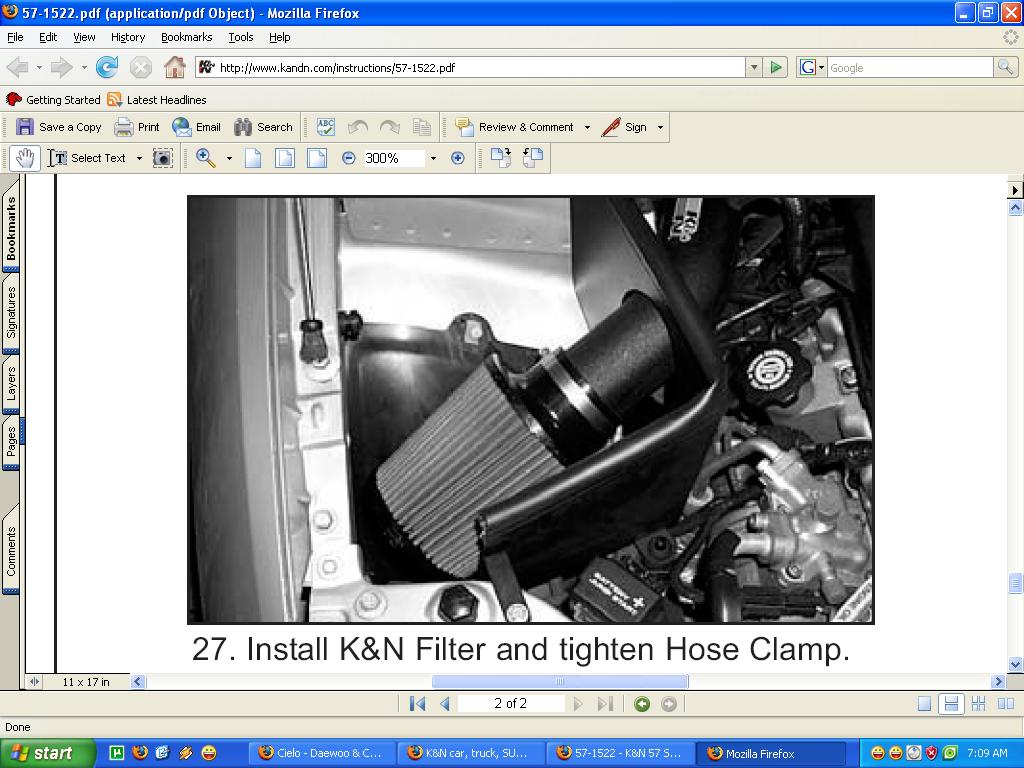Click the Snapshot camera tool
Image resolution: width=1024 pixels, height=768 pixels.
[x=162, y=158]
